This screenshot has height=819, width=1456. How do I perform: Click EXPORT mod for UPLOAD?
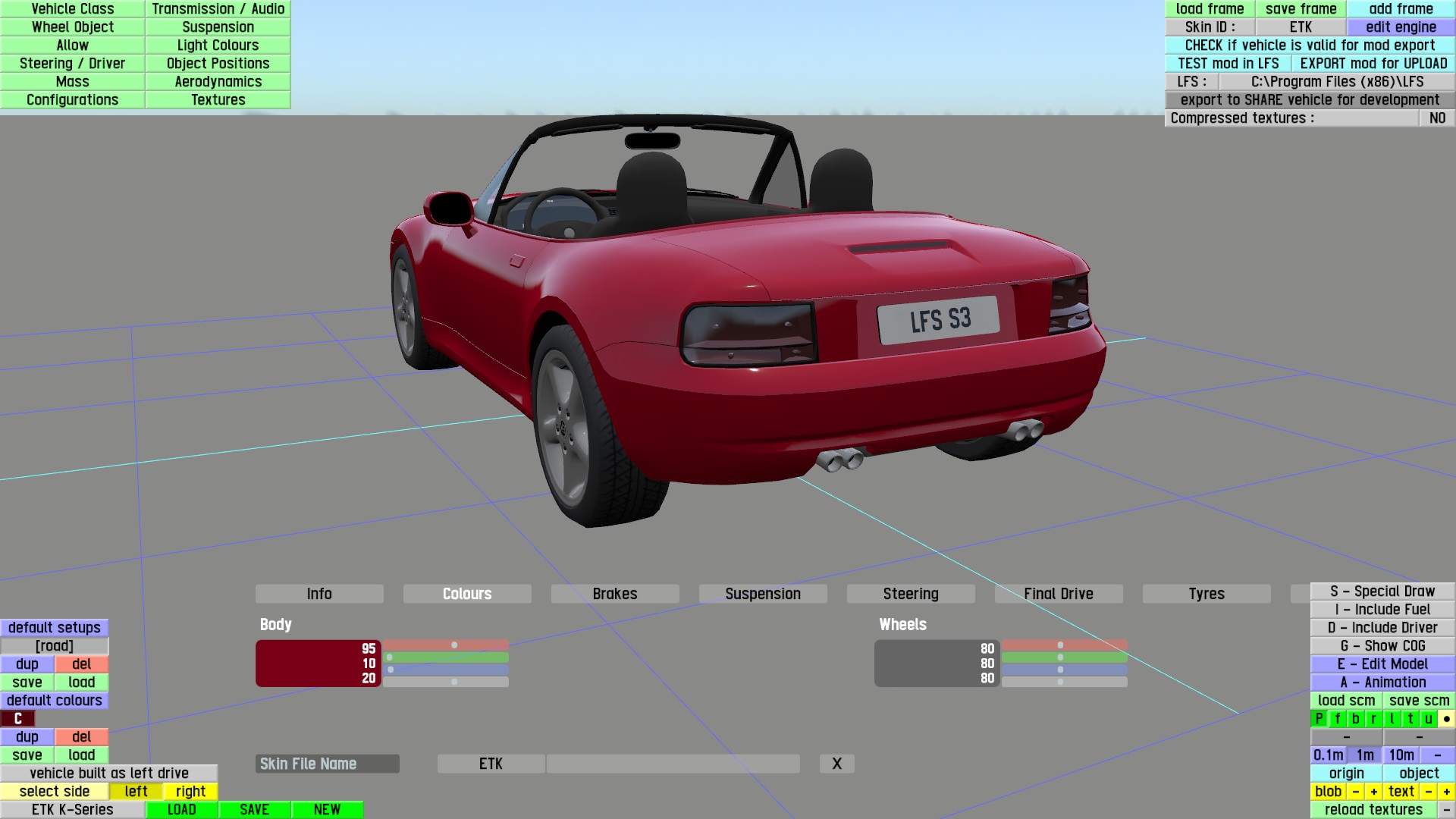pos(1373,63)
